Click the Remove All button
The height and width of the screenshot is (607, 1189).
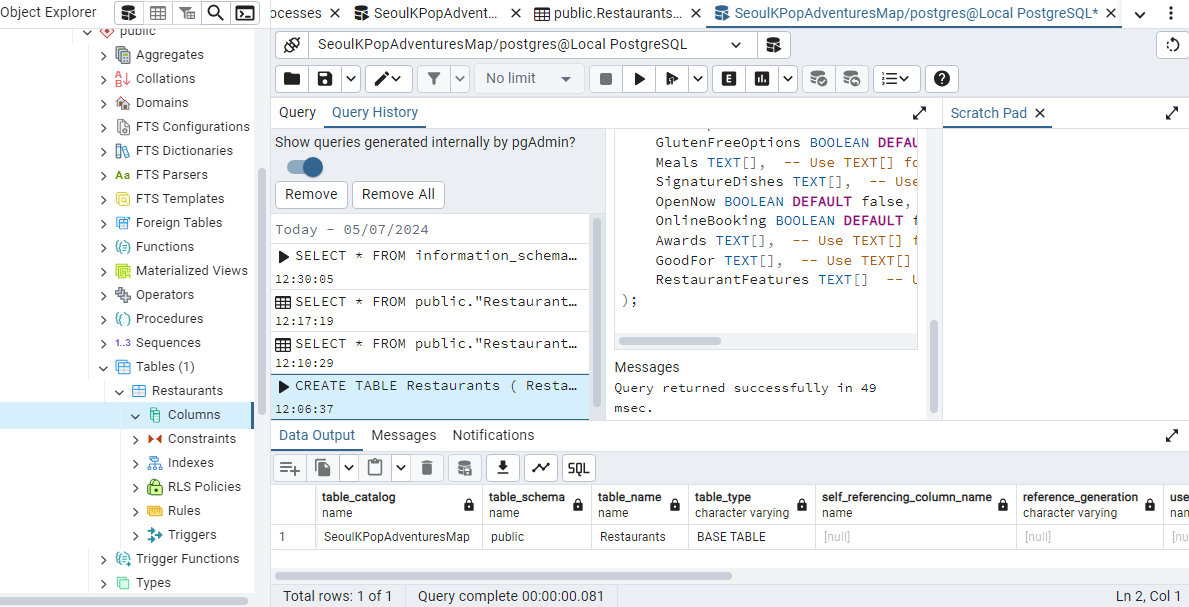point(398,194)
